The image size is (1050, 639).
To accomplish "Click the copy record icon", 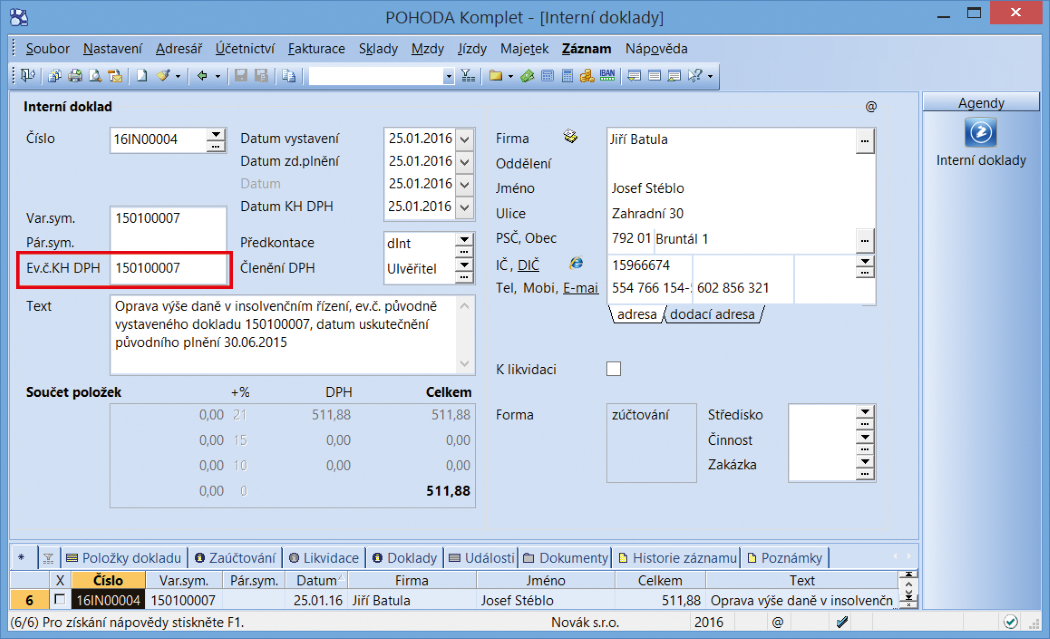I will (x=289, y=76).
